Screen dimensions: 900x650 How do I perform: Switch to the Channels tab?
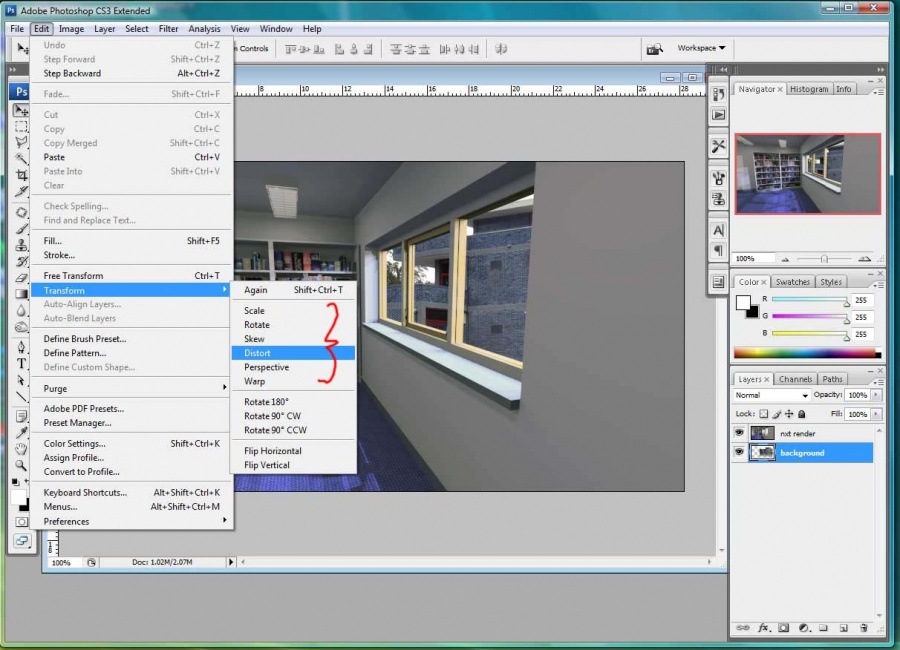tap(795, 379)
